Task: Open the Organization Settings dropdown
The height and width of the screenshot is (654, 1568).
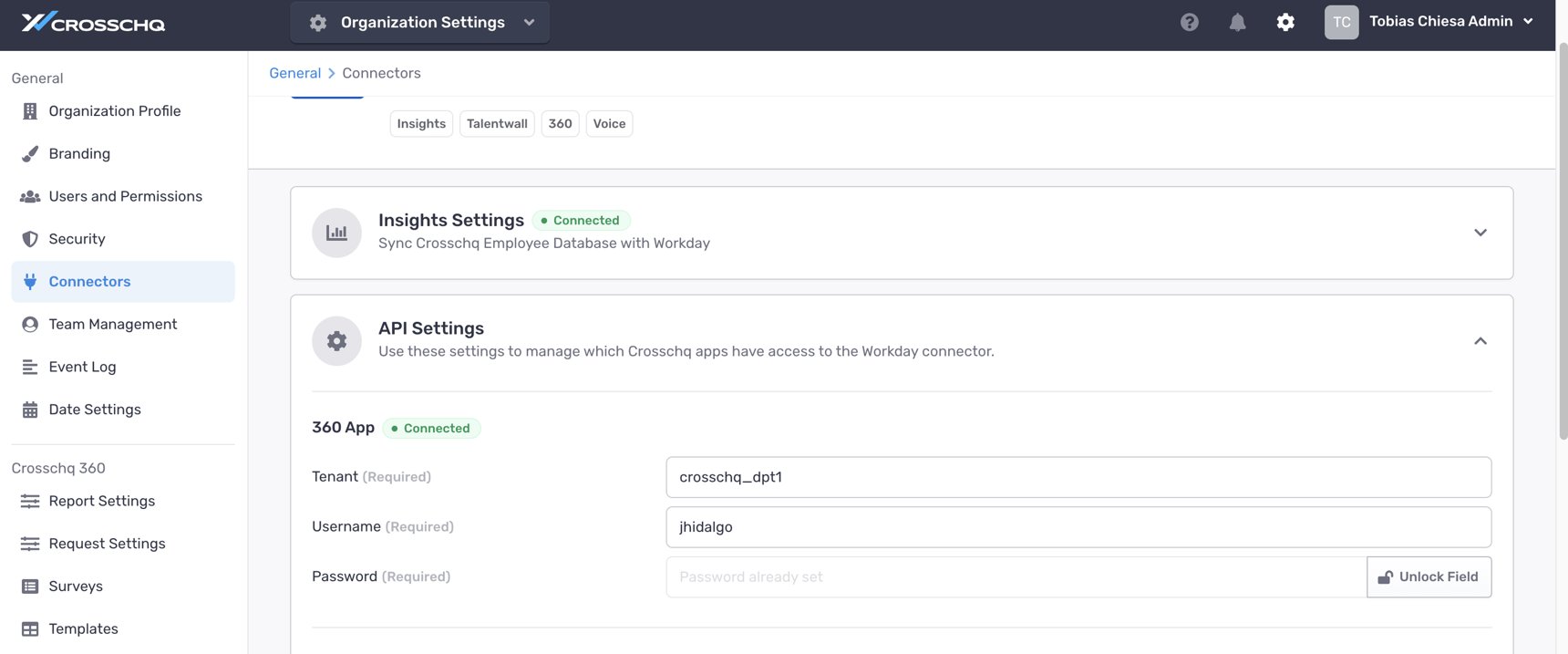Action: (420, 22)
